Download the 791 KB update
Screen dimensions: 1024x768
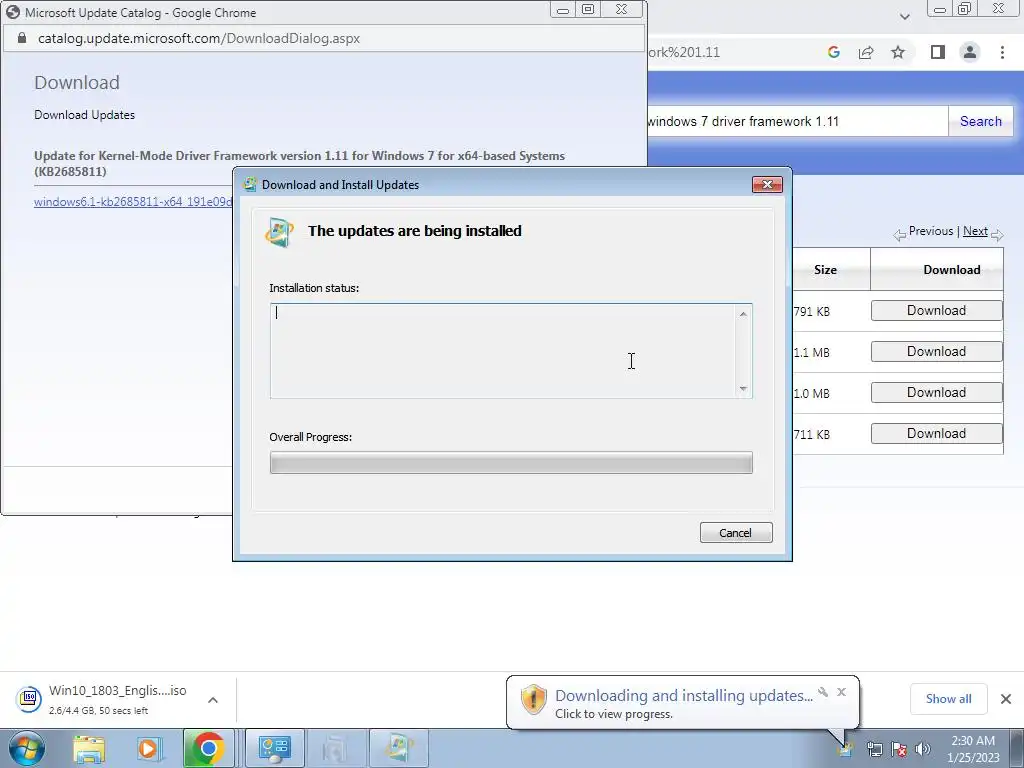click(936, 310)
